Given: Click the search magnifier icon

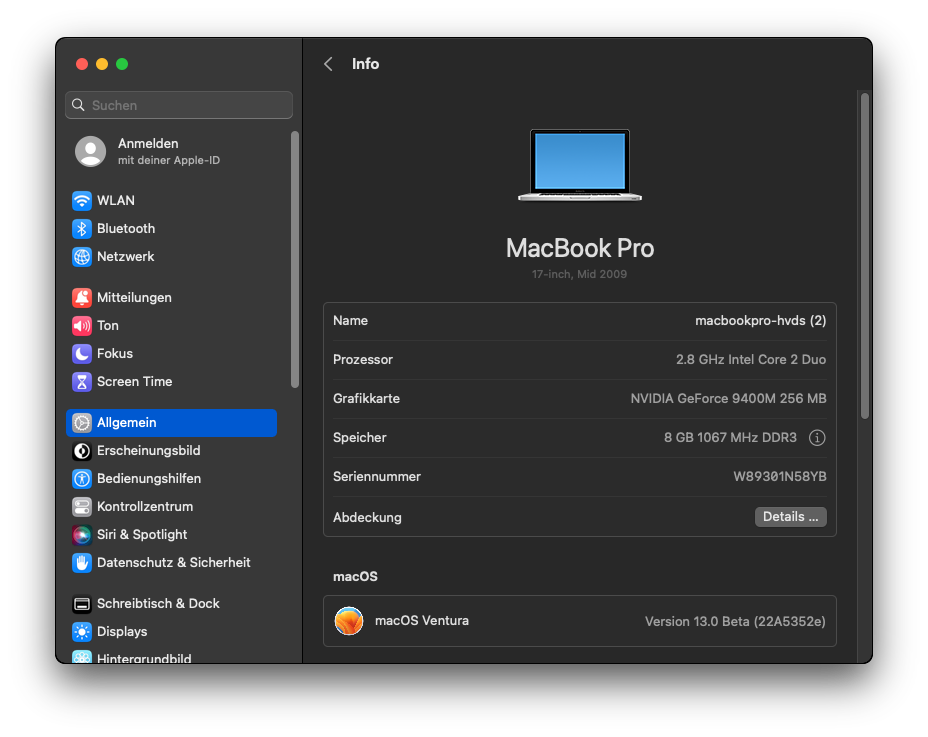Looking at the screenshot, I should click(78, 105).
